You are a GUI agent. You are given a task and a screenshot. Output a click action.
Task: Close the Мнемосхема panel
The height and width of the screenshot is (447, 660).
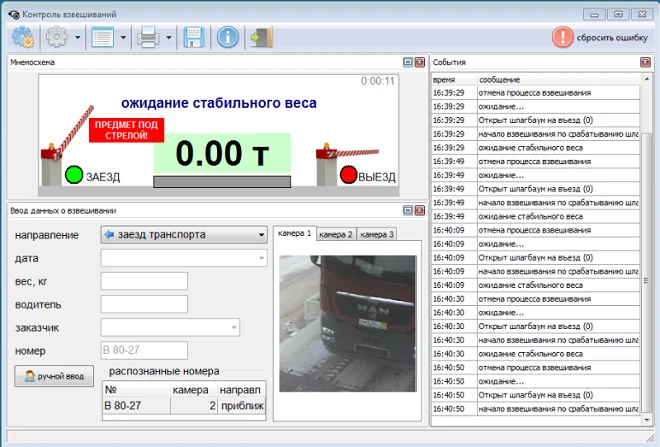click(x=420, y=62)
